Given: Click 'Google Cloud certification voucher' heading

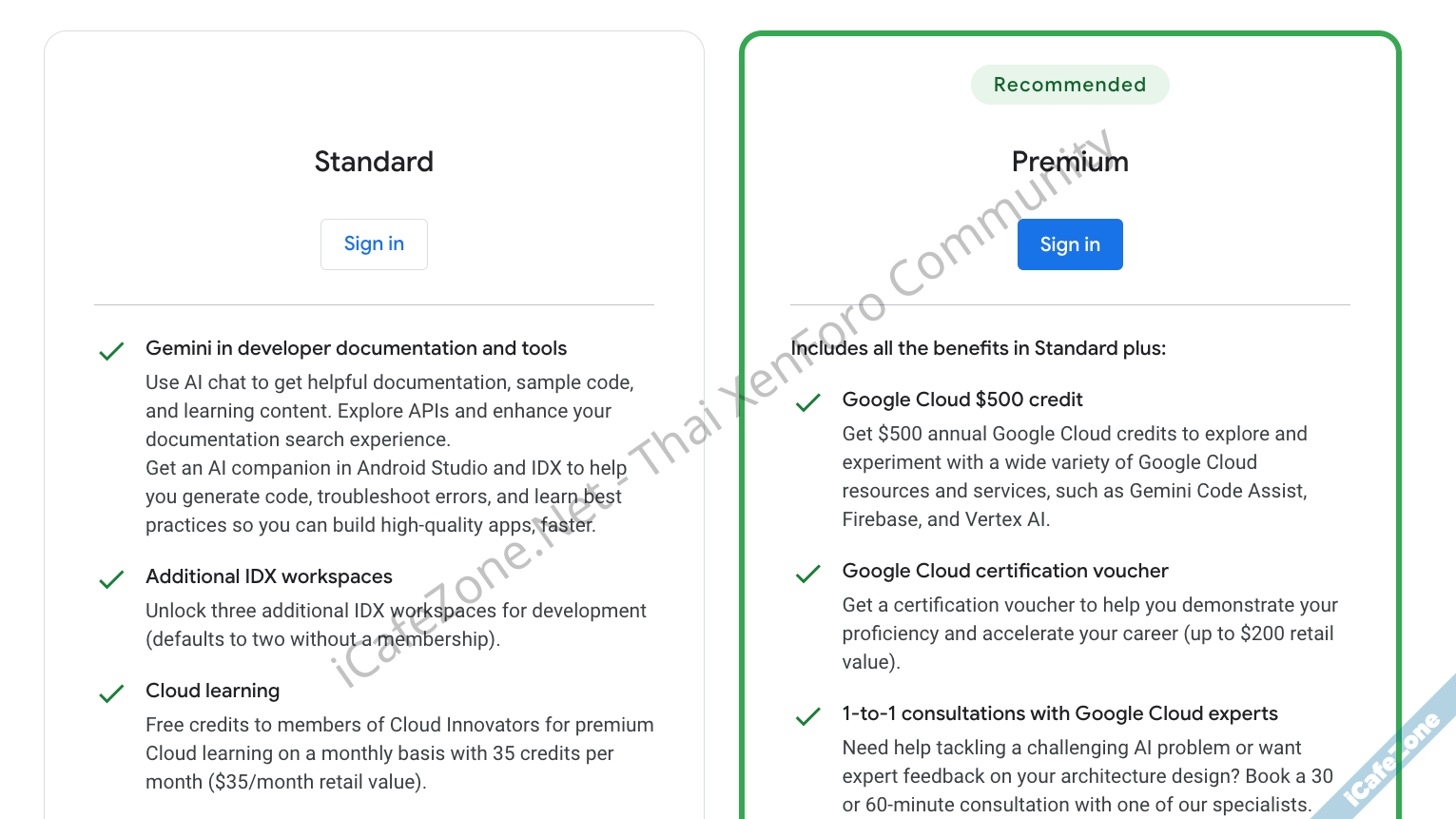Looking at the screenshot, I should [x=1005, y=571].
